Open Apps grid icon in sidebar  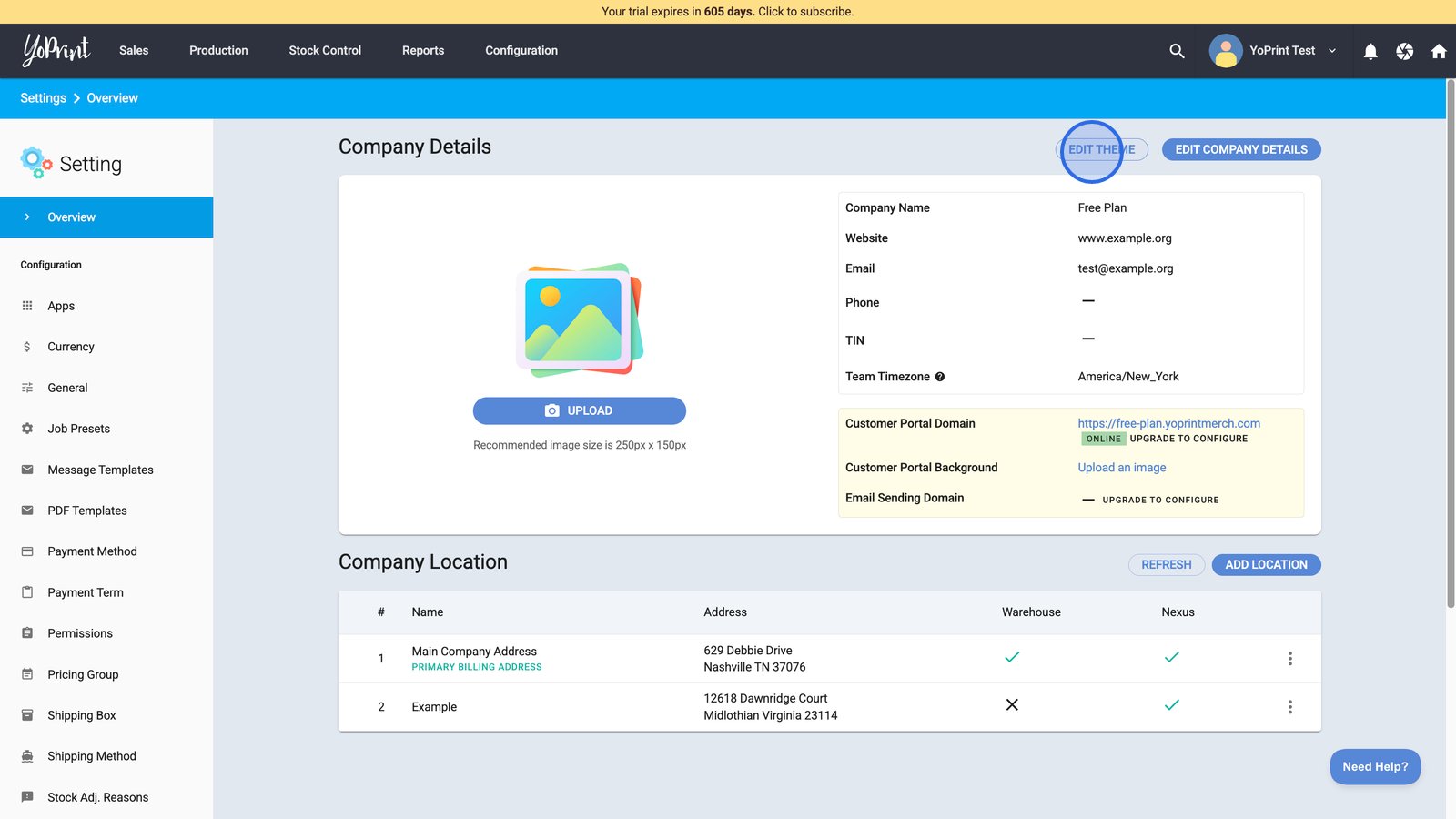(27, 306)
